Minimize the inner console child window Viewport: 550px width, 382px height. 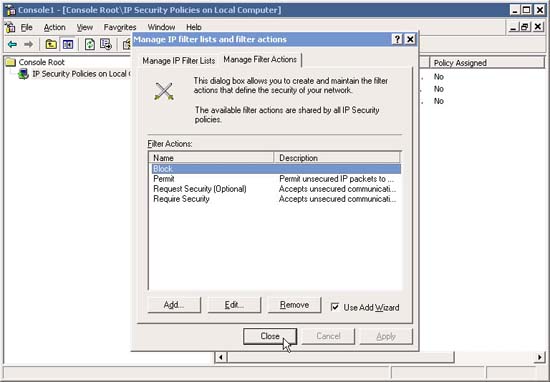click(x=513, y=27)
